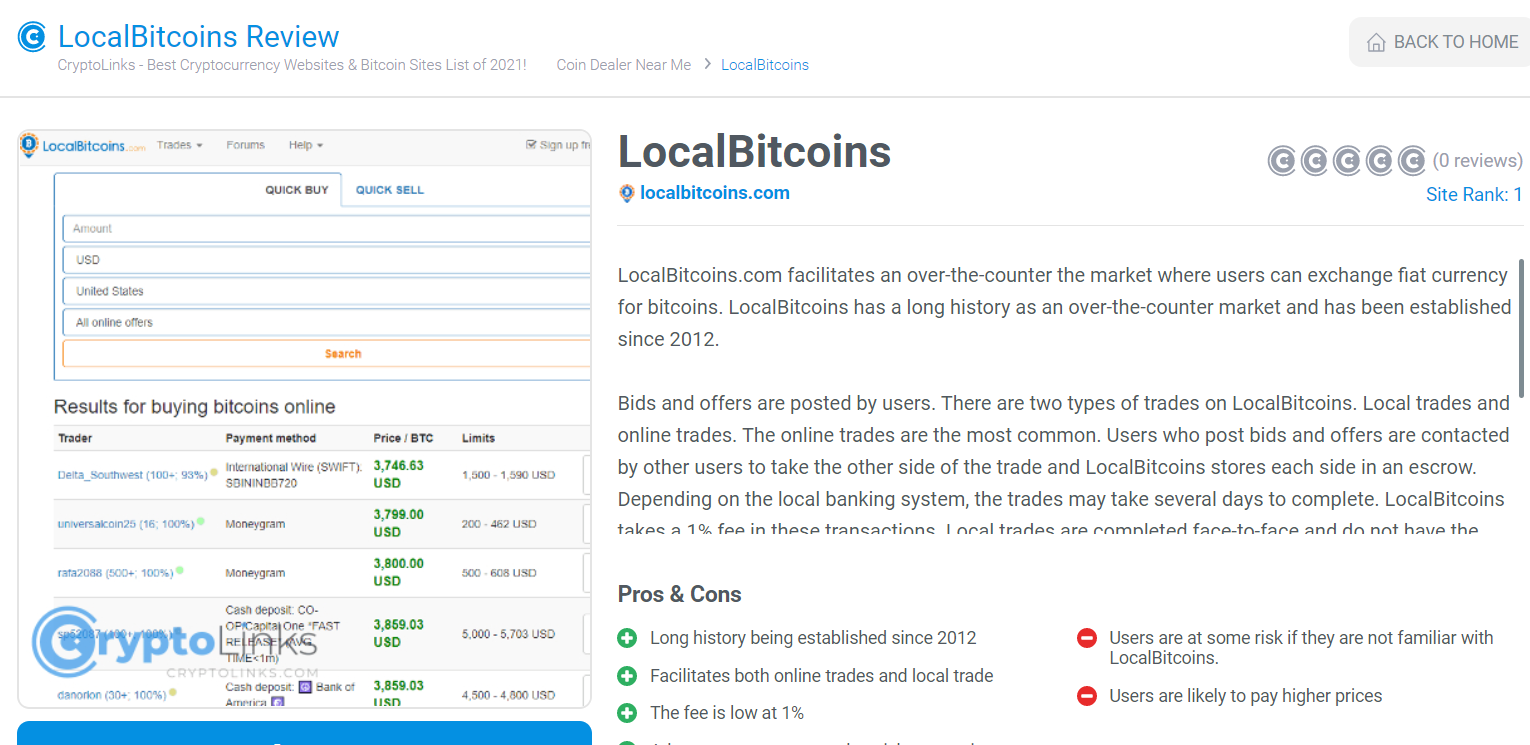
Task: Open the Forums menu item
Action: click(x=245, y=144)
